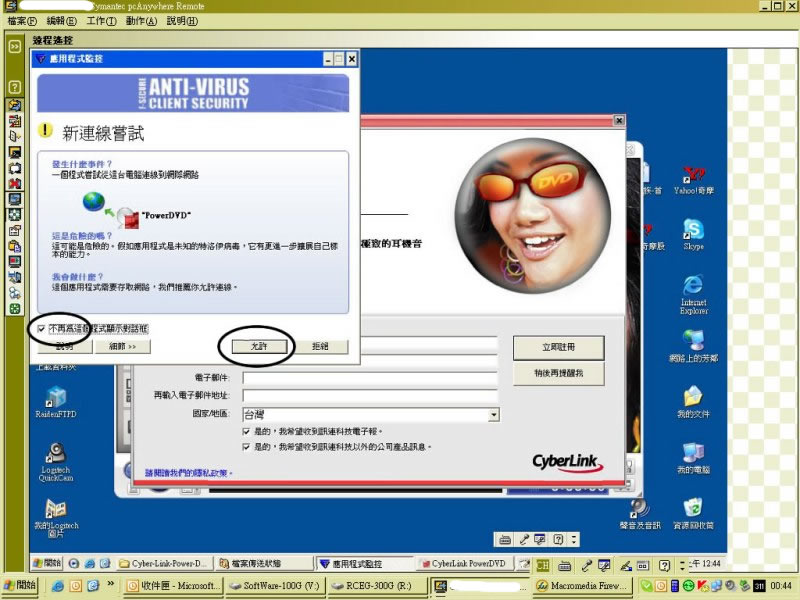Open the 資源回收筒 (Recycle Bin) desktop icon
800x600 pixels.
(693, 514)
